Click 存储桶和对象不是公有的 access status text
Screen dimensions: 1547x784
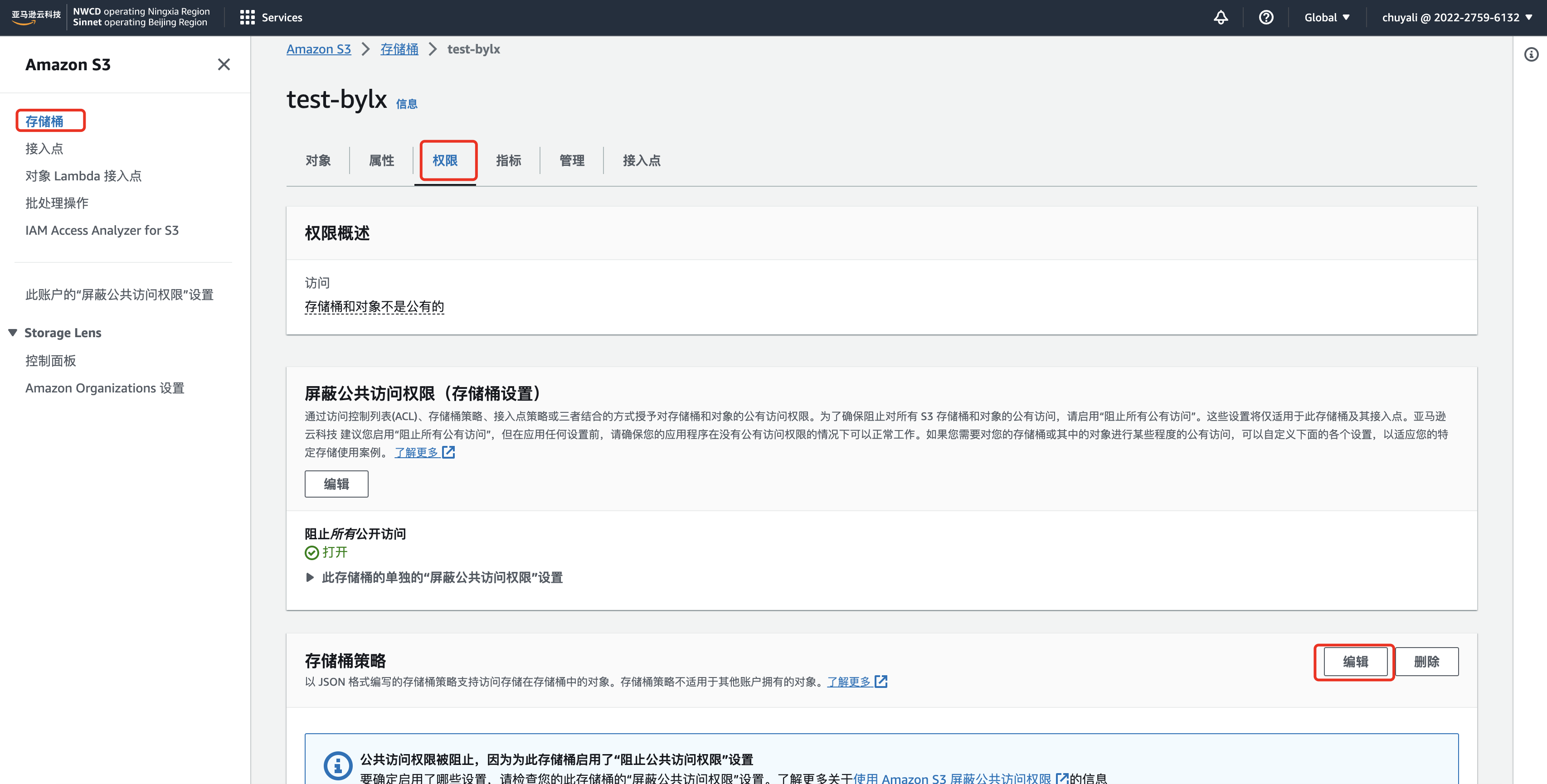click(x=374, y=307)
